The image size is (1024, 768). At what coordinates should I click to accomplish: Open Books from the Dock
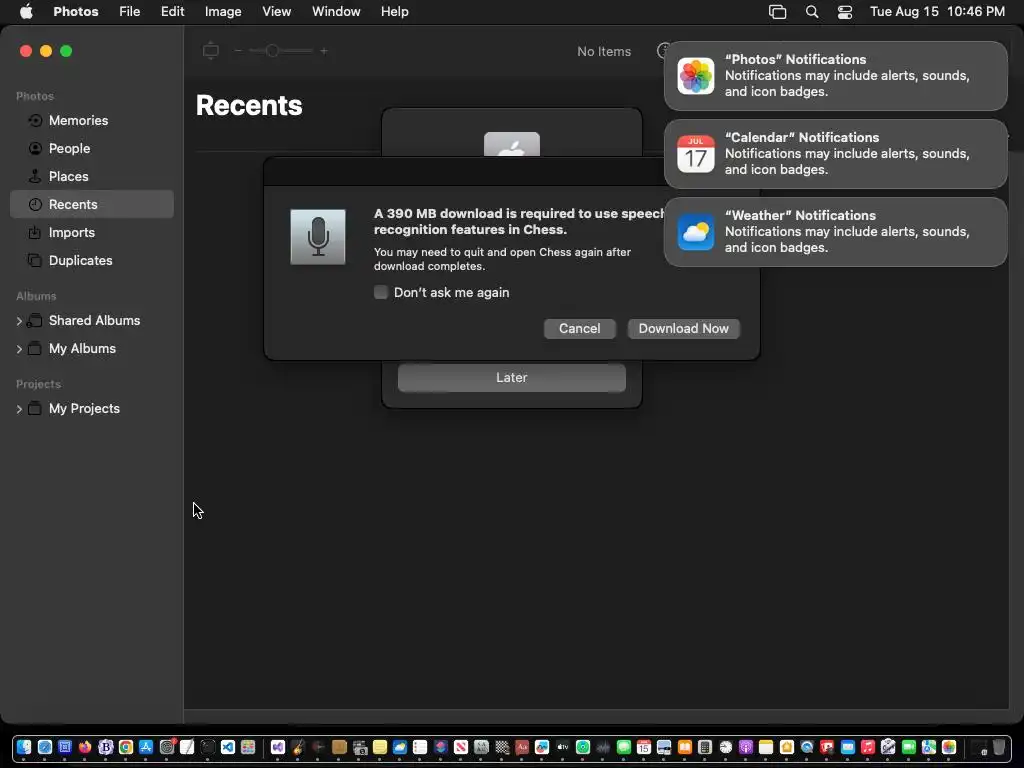pos(684,747)
